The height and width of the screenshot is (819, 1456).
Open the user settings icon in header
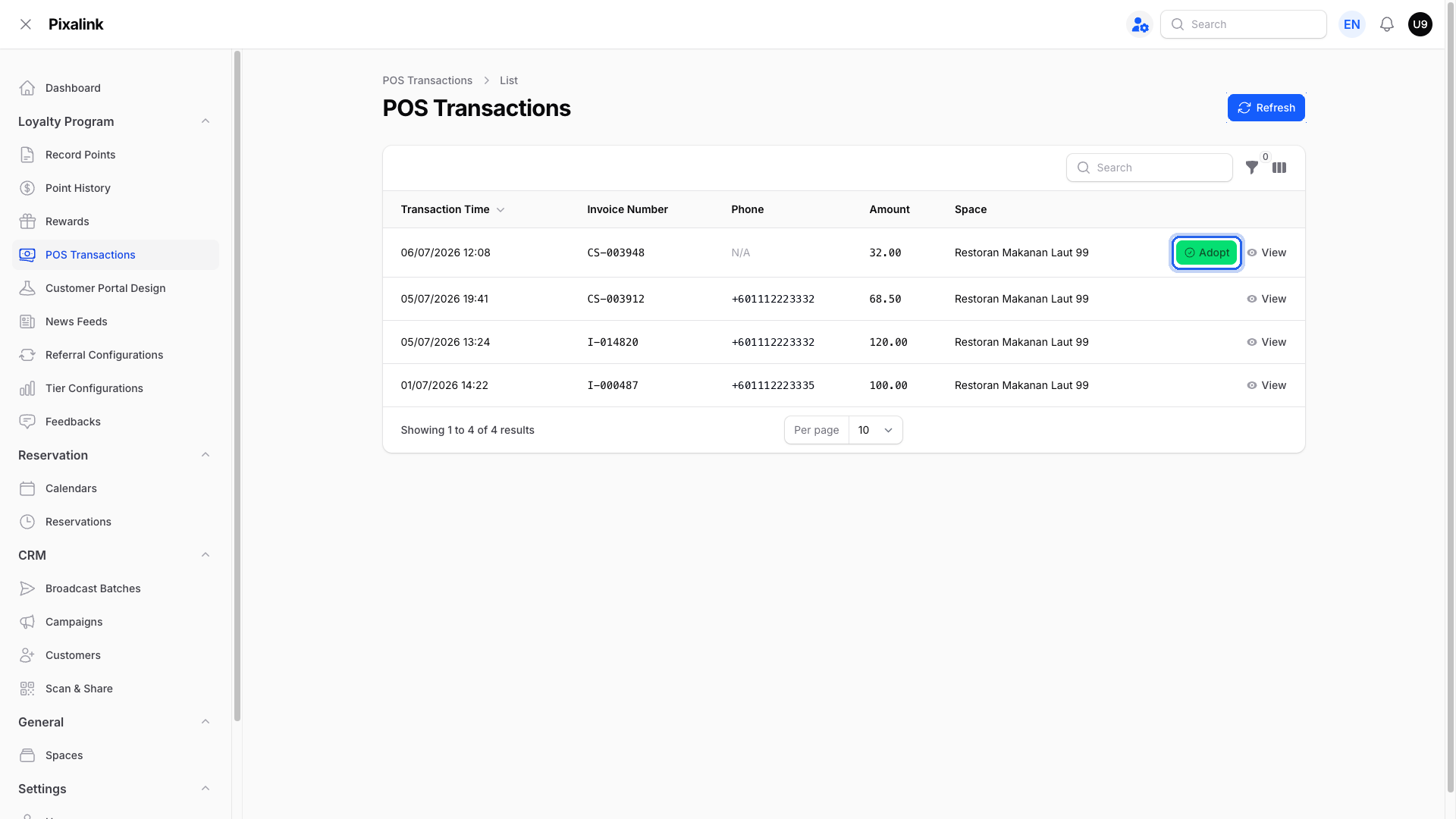coord(1140,24)
